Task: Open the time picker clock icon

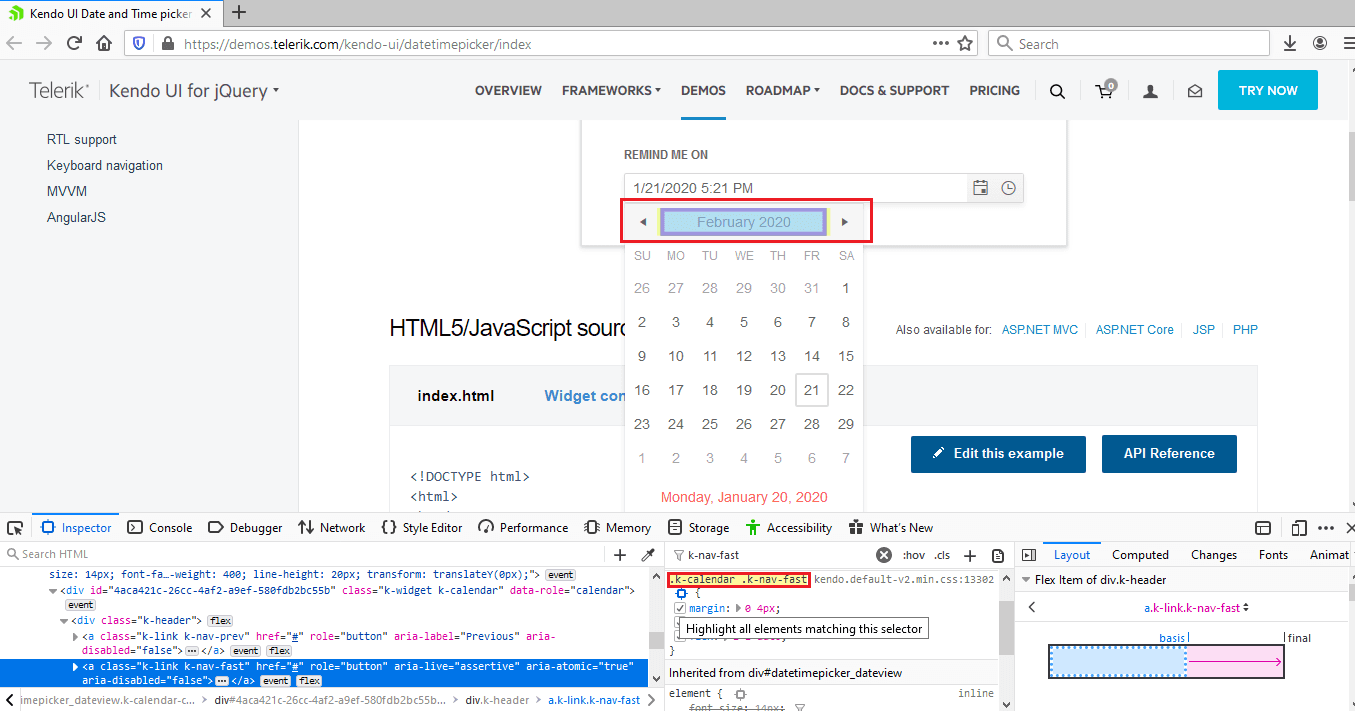Action: coord(1008,187)
